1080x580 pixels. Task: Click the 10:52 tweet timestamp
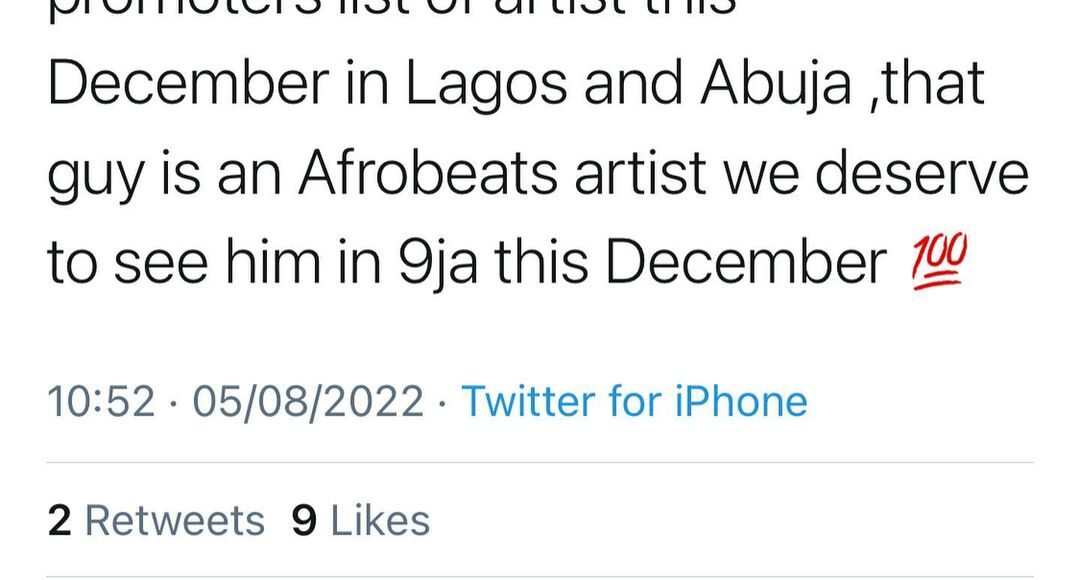click(101, 402)
